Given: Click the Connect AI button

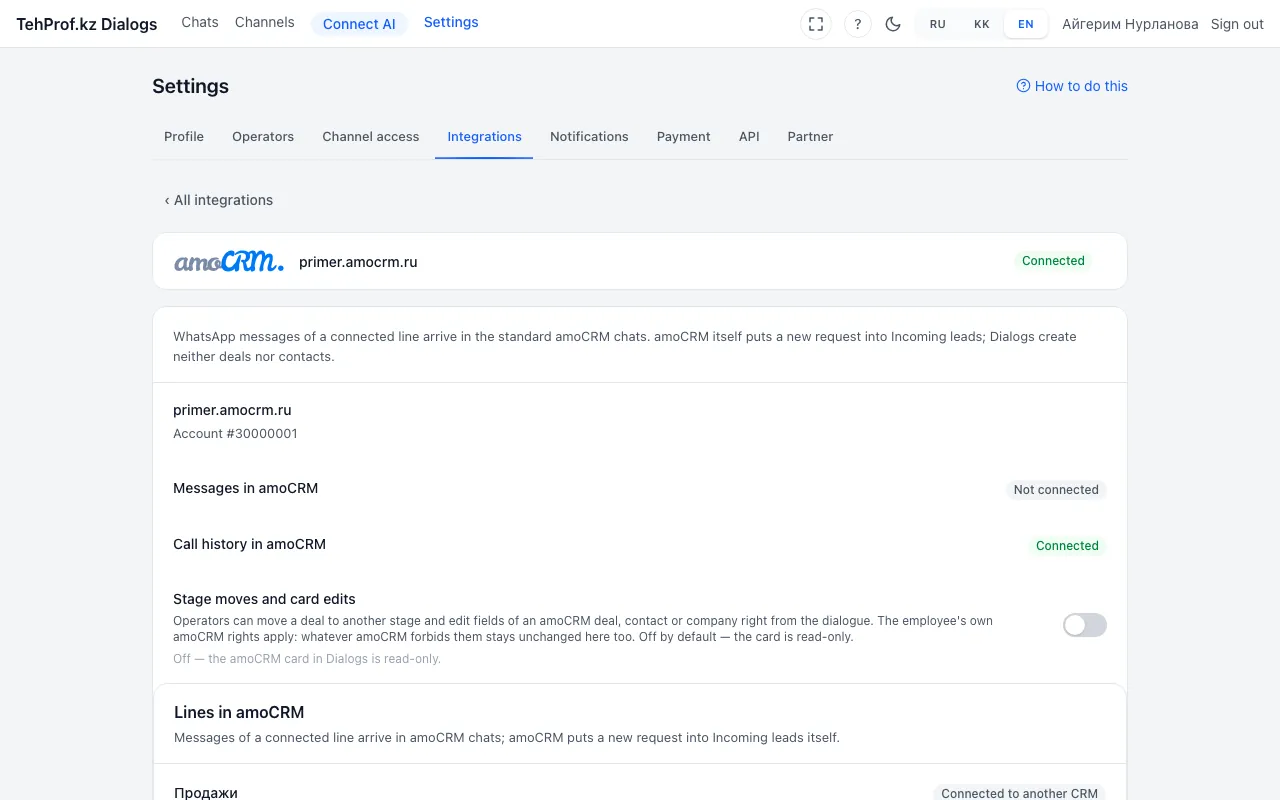Looking at the screenshot, I should click(359, 24).
